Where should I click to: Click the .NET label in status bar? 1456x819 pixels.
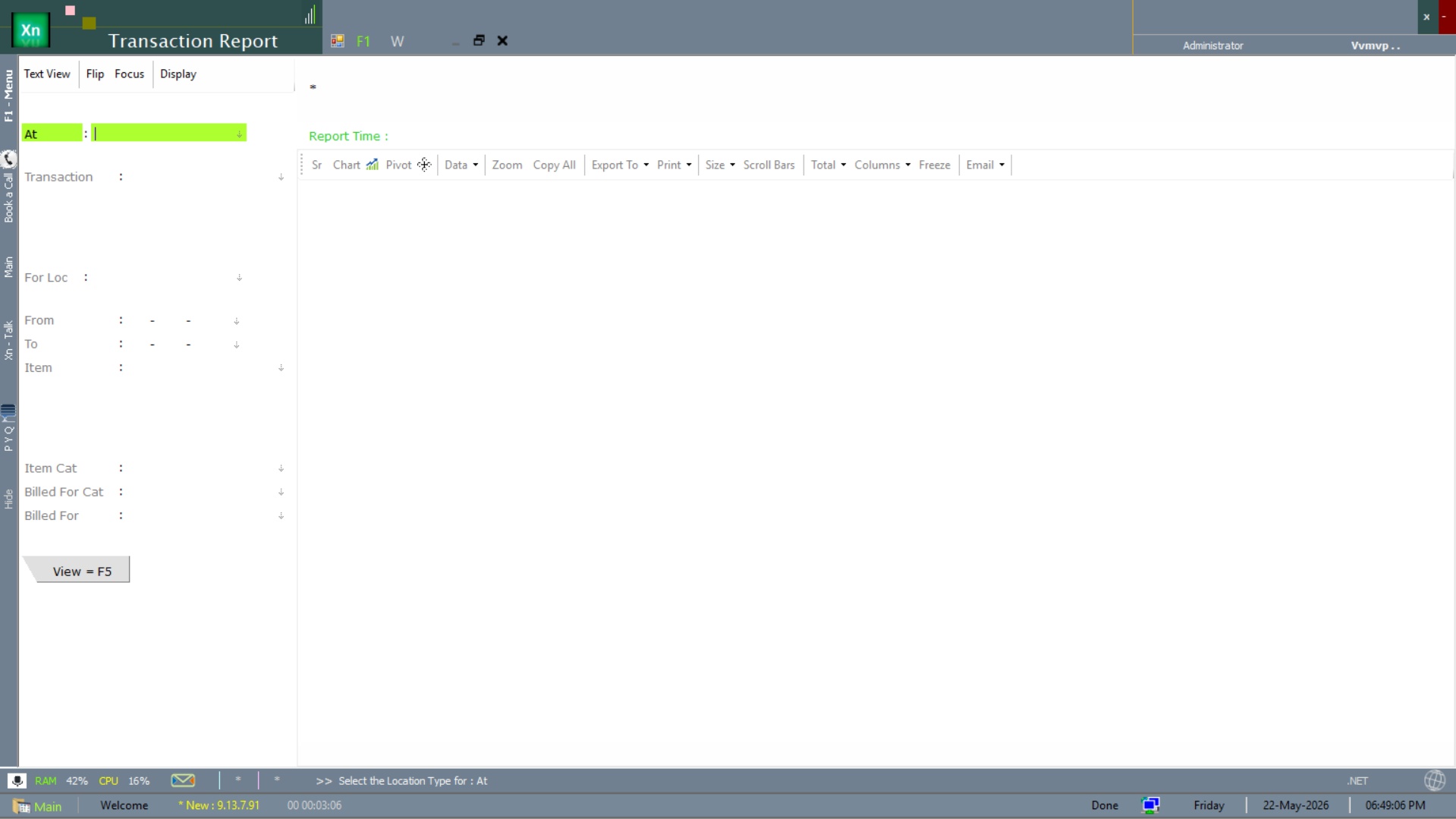(1357, 781)
